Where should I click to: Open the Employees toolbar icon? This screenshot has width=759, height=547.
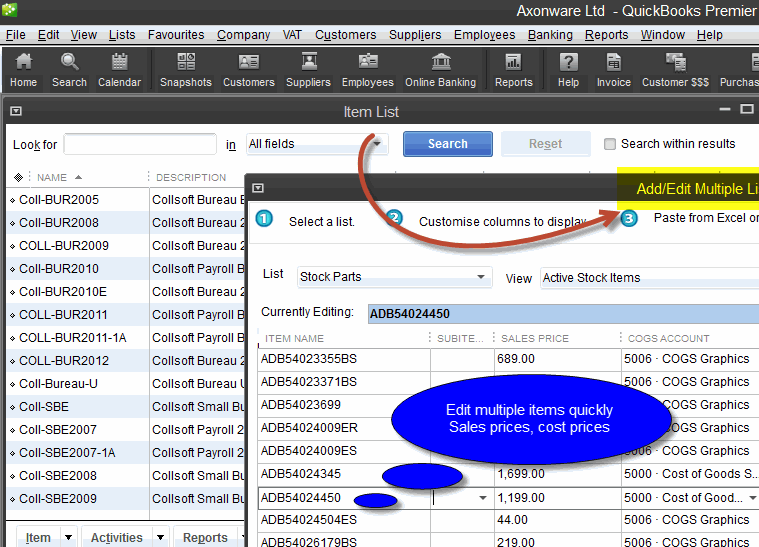[368, 70]
